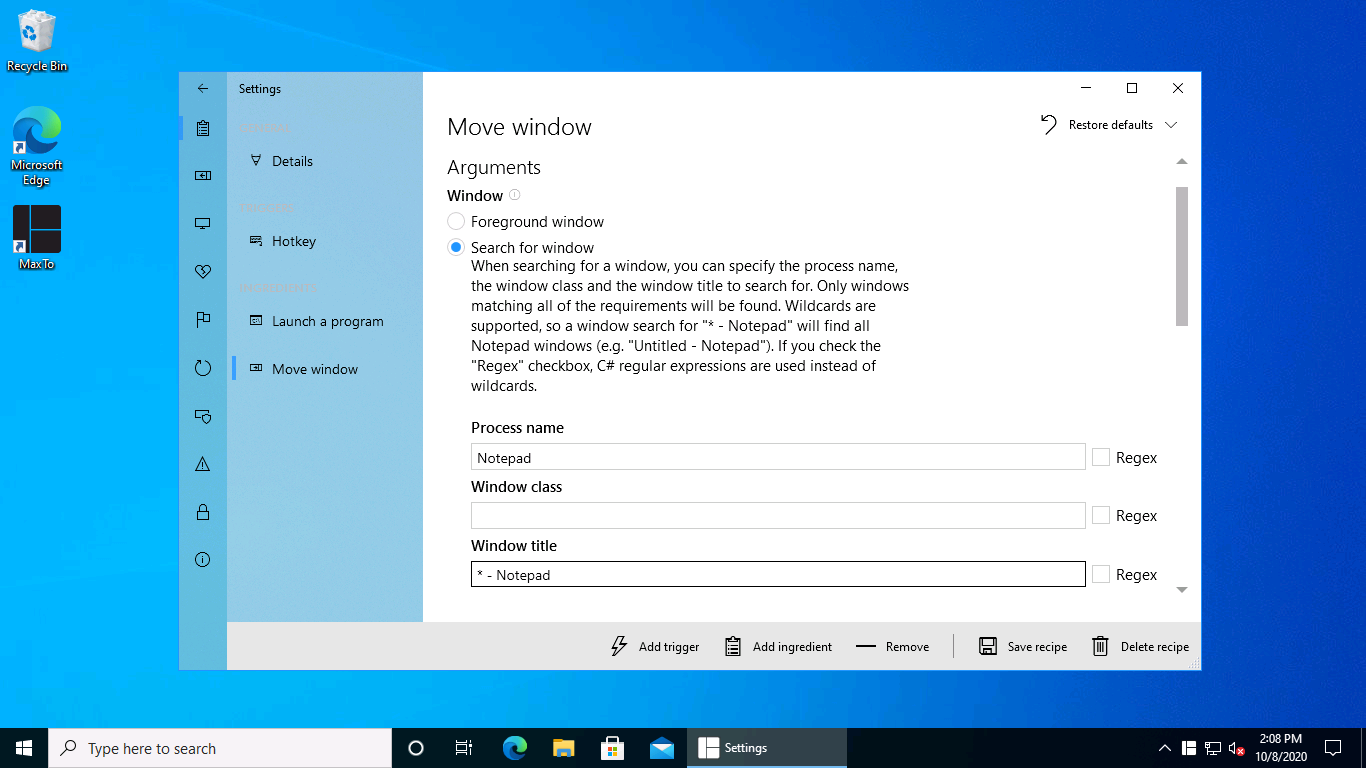Screen dimensions: 1366x768
Task: Open the warning triangle sidebar icon
Action: [x=203, y=464]
